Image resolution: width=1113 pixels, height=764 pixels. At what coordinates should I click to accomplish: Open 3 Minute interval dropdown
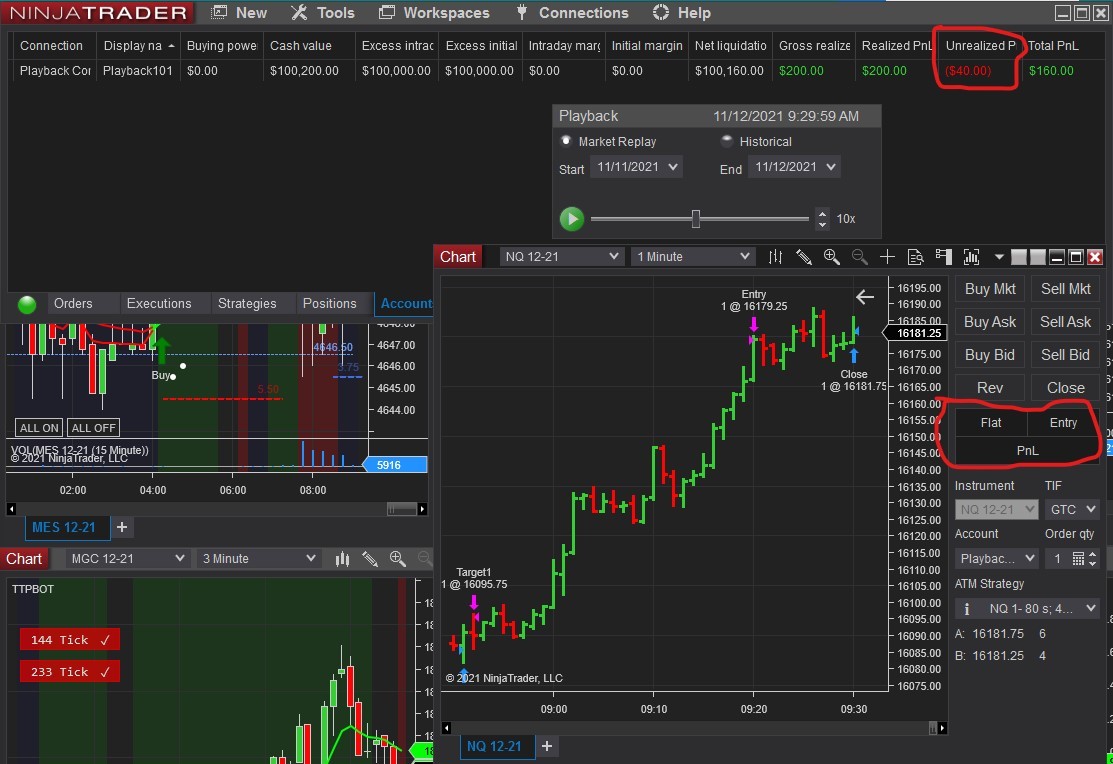coord(258,559)
